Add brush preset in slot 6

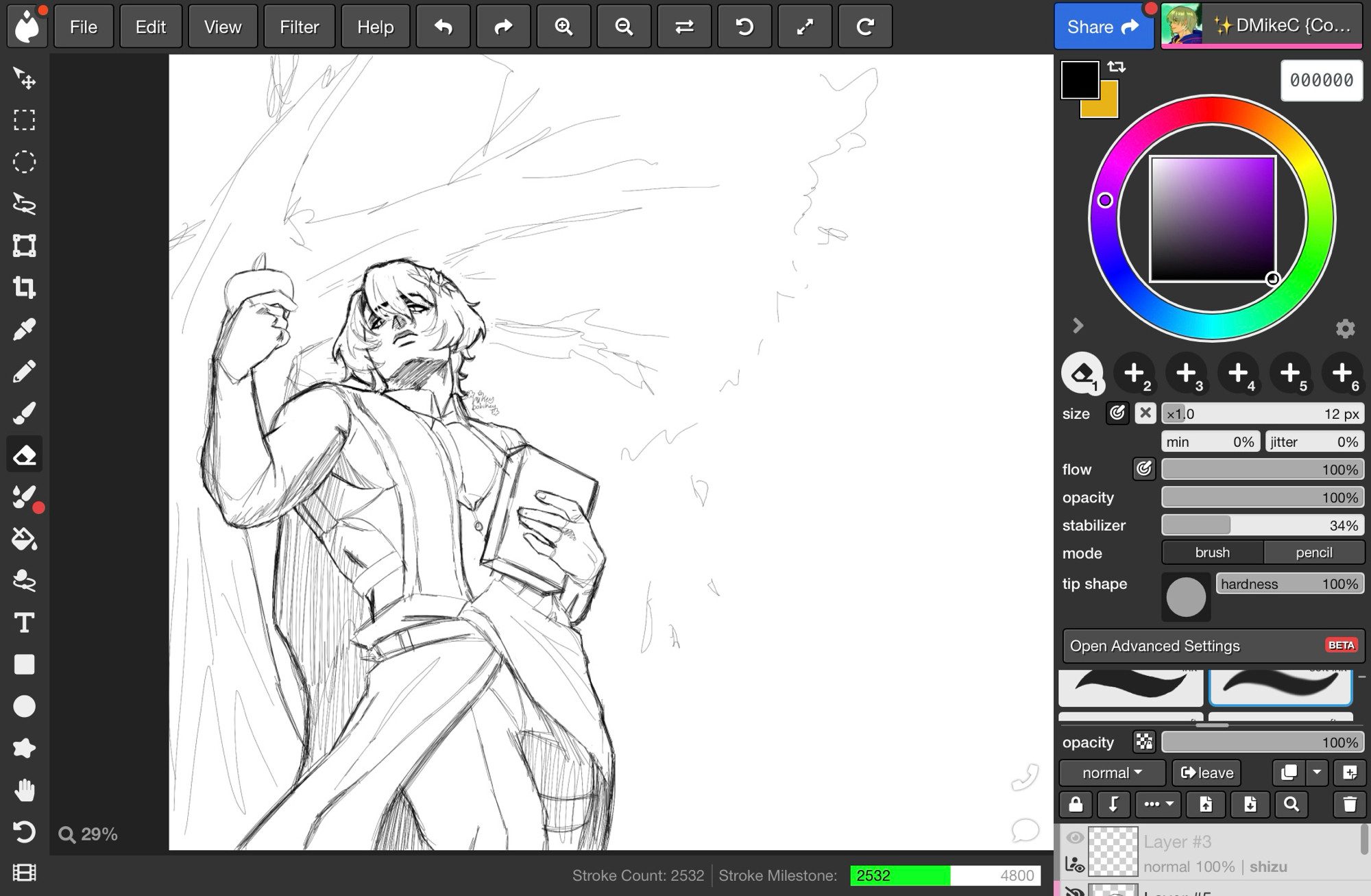(x=1343, y=374)
